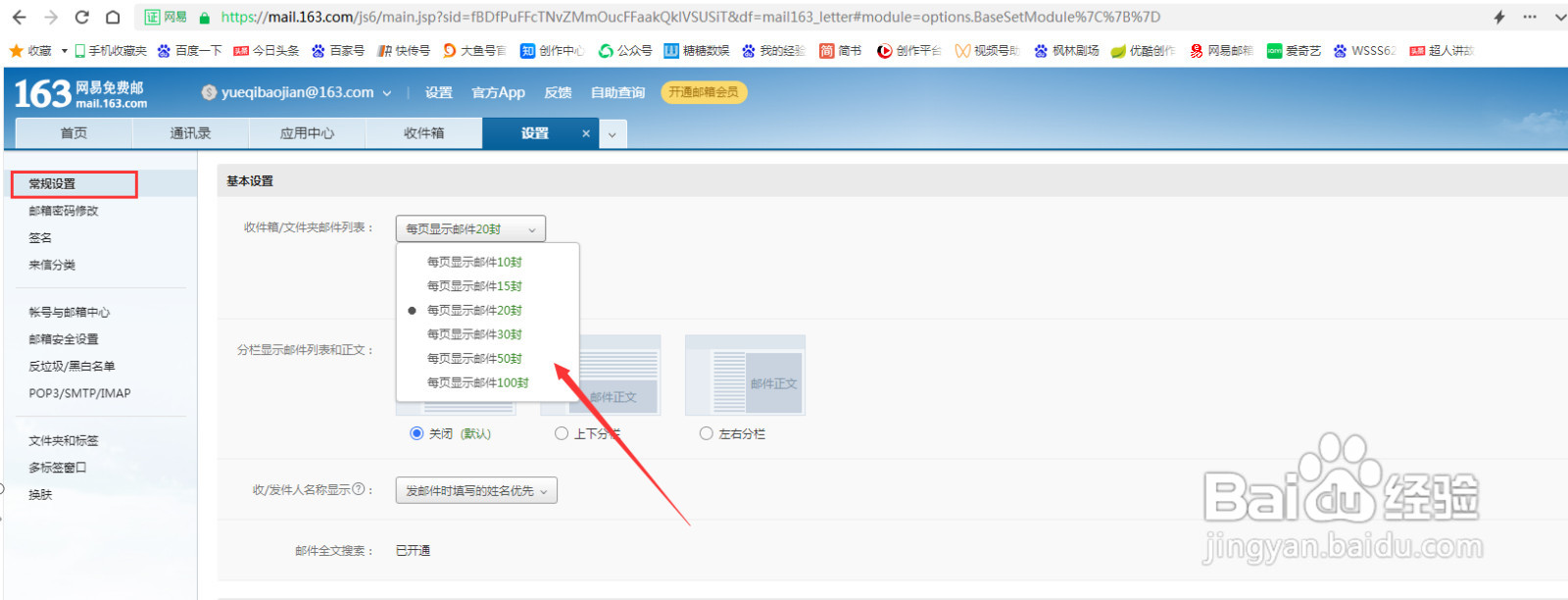Open the 爱奇艺 bookmark
1568x600 pixels.
coord(1294,50)
